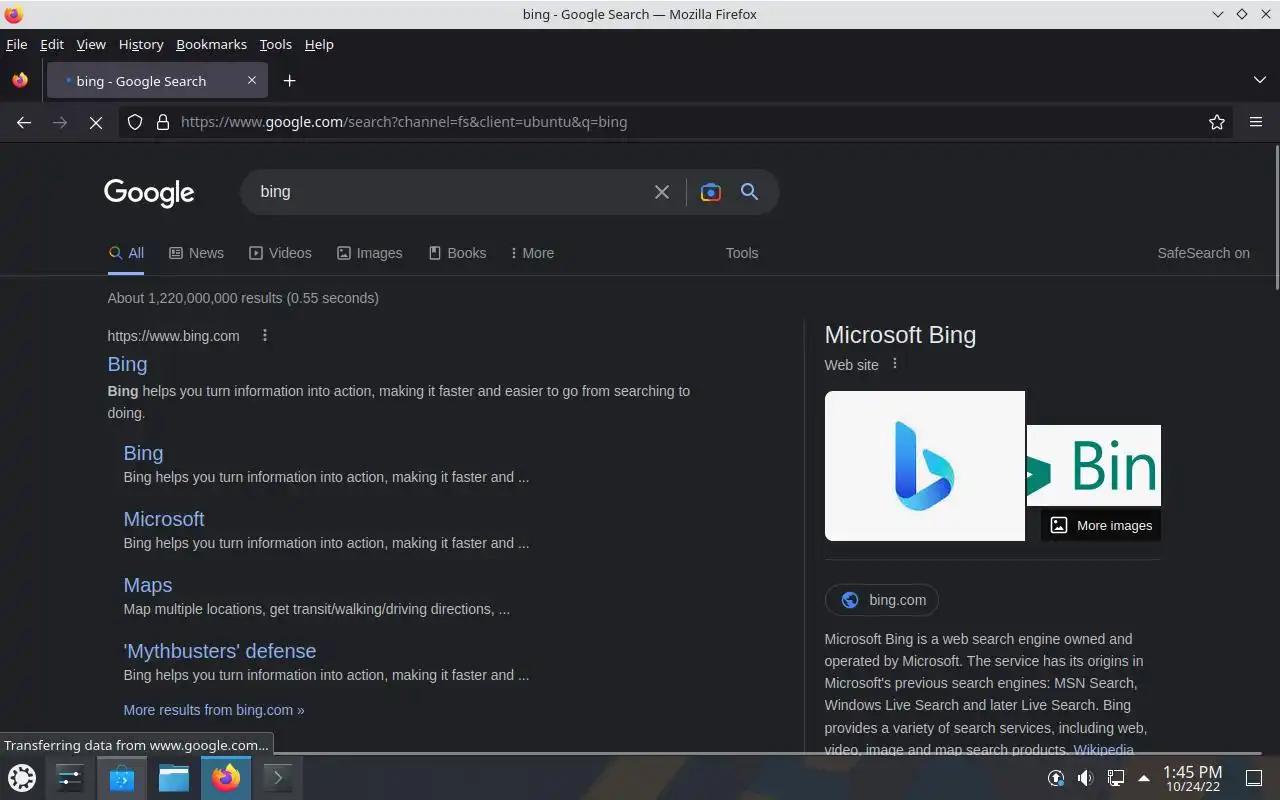This screenshot has width=1280, height=800.
Task: Open SafeSearch on settings
Action: tap(1203, 253)
